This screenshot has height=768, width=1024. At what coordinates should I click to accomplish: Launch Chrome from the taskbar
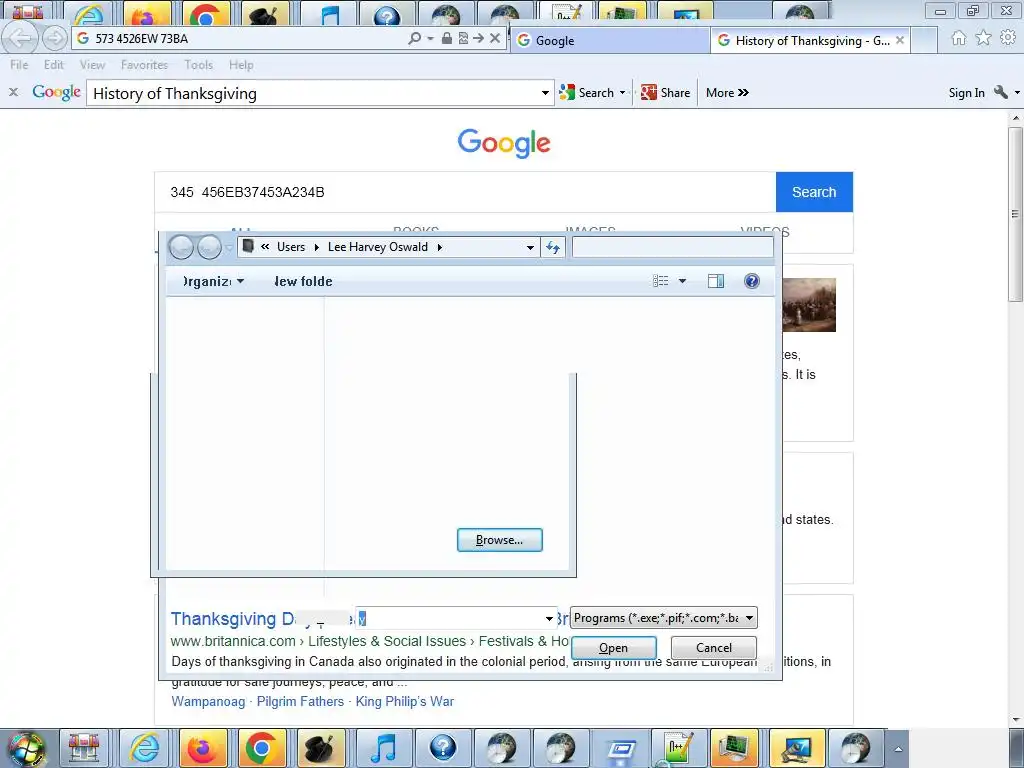[x=261, y=748]
